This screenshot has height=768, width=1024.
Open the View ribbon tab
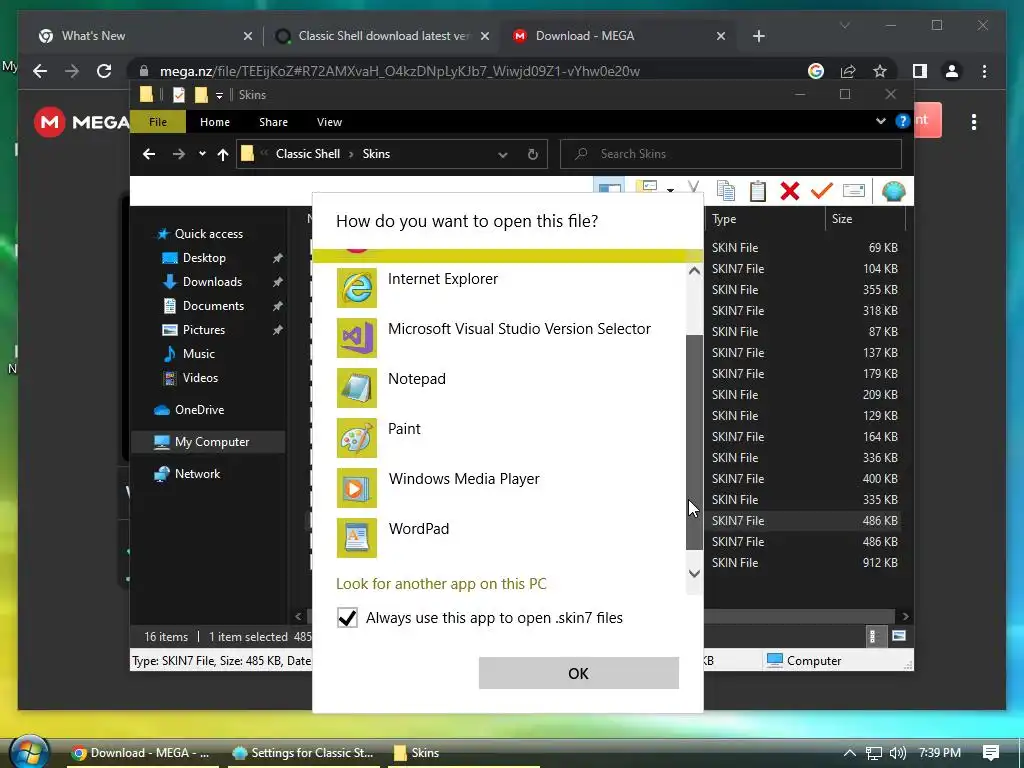pos(329,122)
